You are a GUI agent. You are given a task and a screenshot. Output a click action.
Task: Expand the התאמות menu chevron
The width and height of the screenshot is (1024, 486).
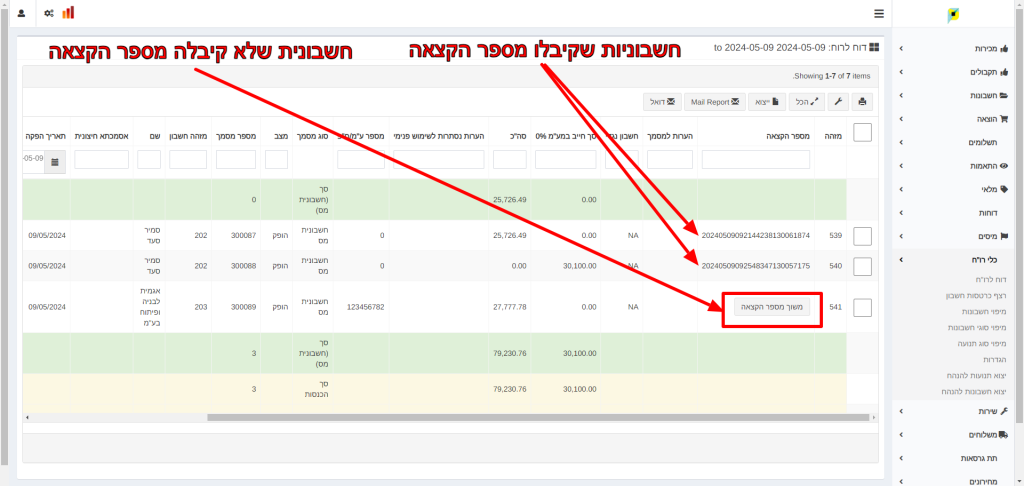point(902,166)
